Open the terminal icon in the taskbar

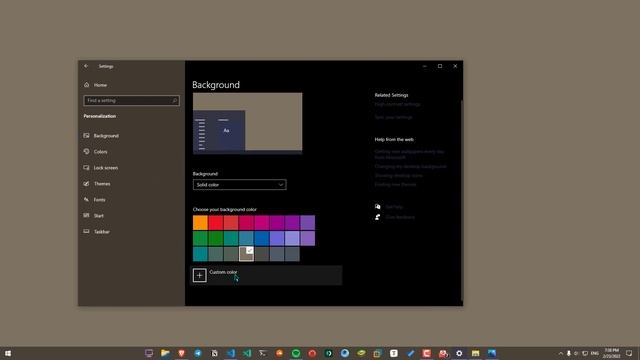tap(263, 353)
